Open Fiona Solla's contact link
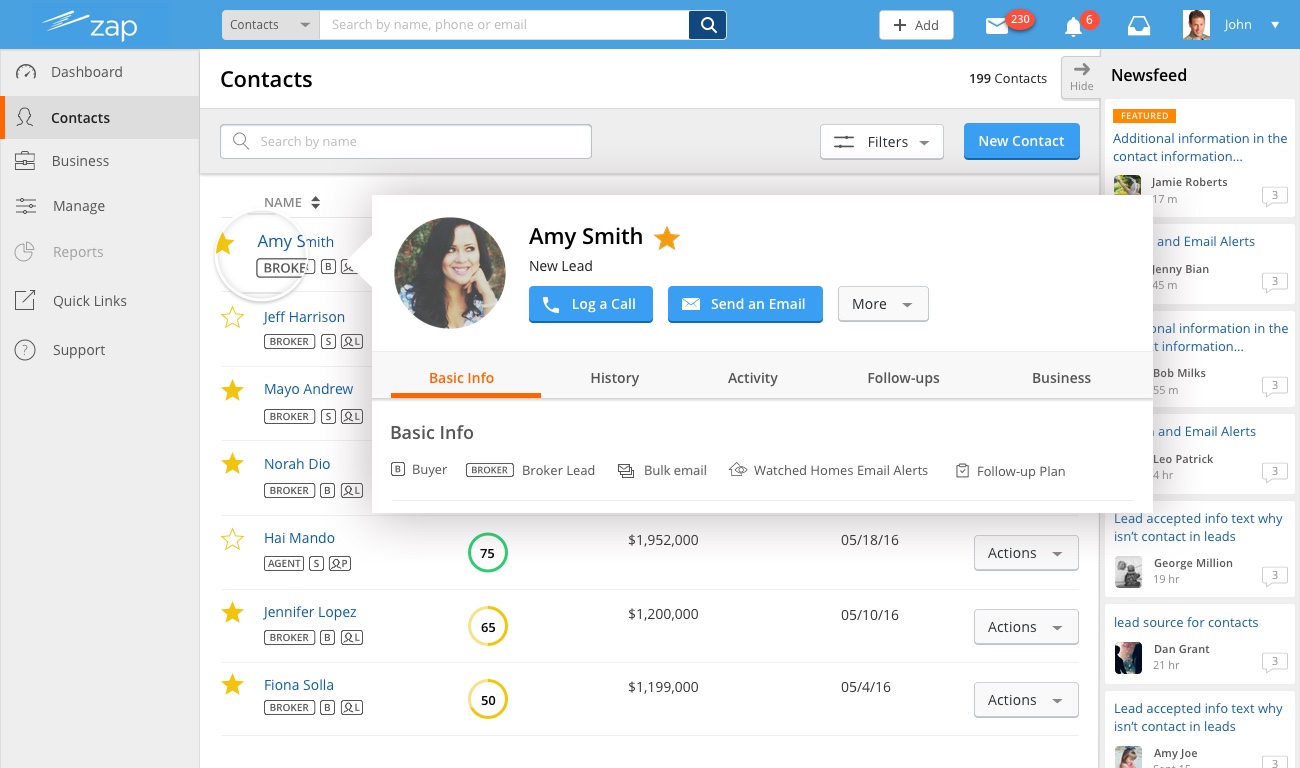The image size is (1300, 768). click(299, 685)
